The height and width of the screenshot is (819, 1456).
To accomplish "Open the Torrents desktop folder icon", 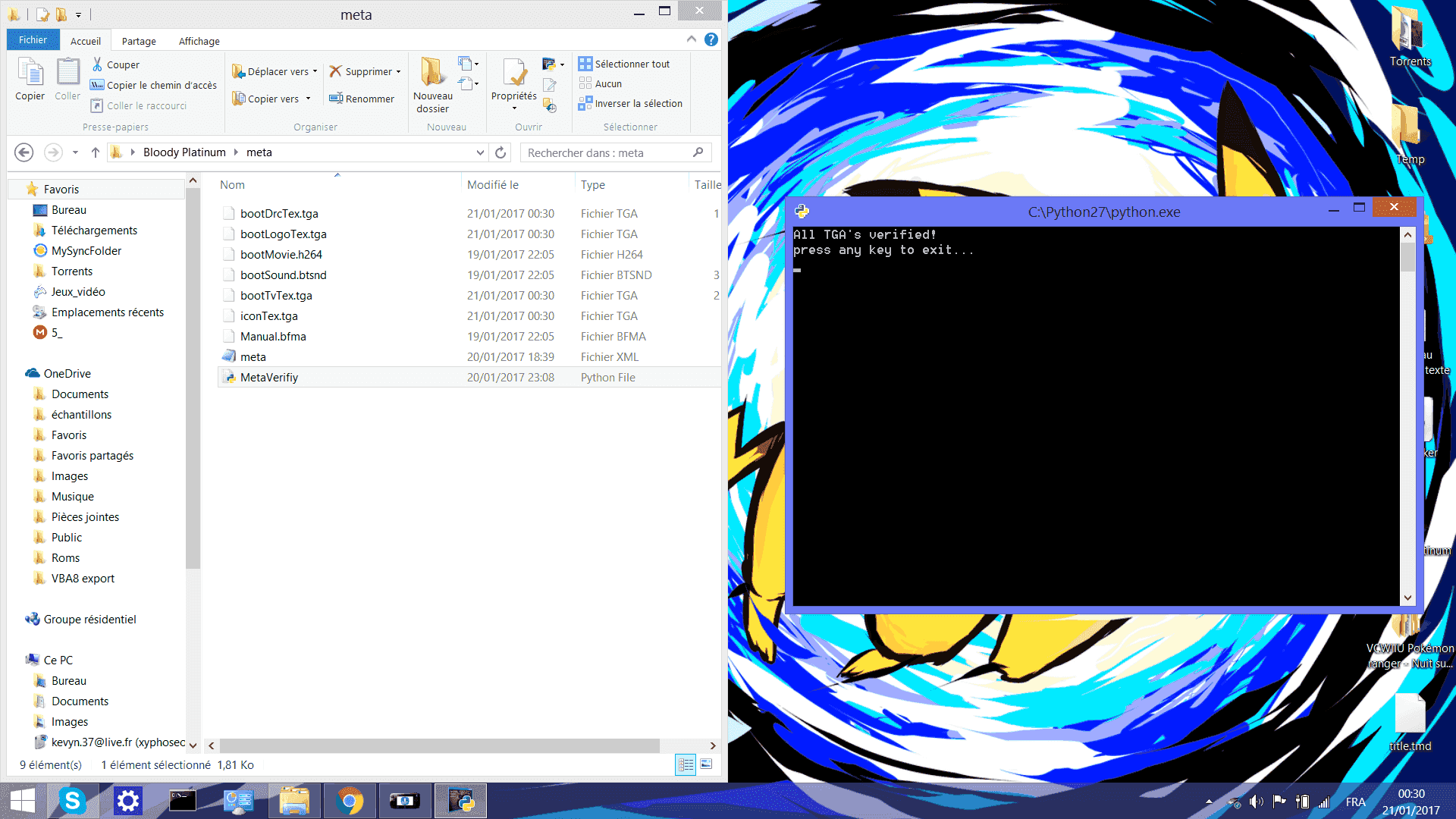I will tap(1410, 36).
